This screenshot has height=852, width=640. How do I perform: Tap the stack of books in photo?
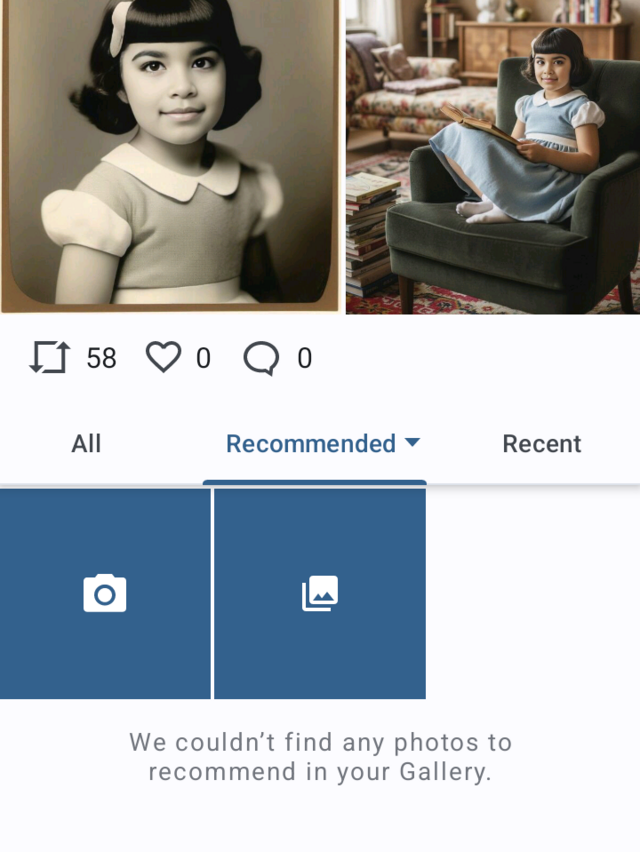pos(371,234)
